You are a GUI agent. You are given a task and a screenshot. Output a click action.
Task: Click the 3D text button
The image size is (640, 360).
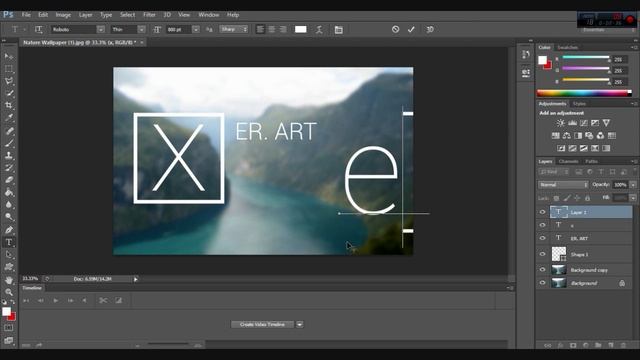430,29
